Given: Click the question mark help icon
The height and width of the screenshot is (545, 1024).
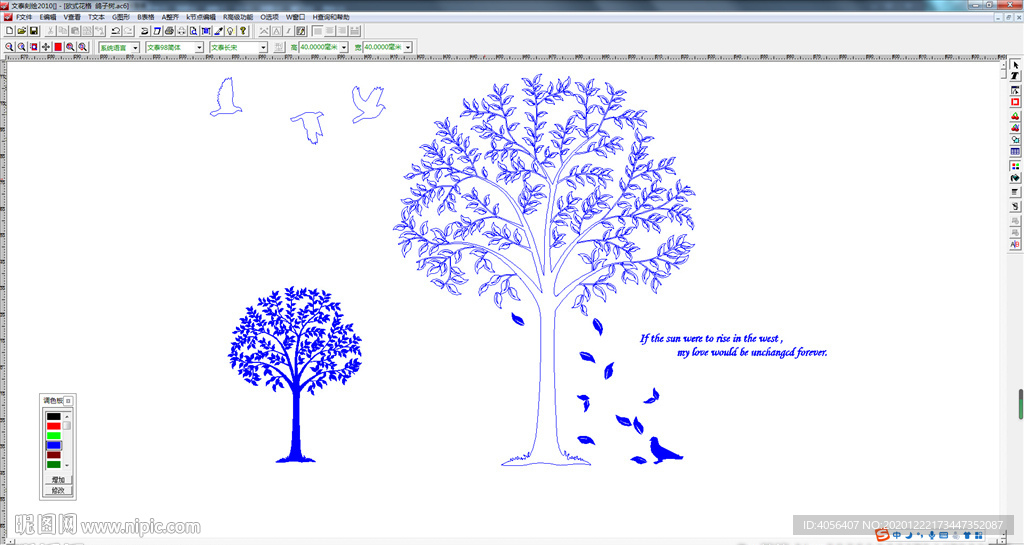Looking at the screenshot, I should [x=243, y=31].
